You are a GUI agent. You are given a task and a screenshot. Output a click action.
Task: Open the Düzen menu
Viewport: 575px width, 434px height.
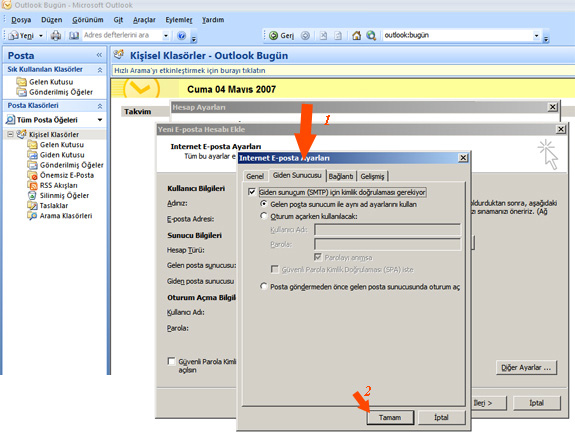point(52,20)
